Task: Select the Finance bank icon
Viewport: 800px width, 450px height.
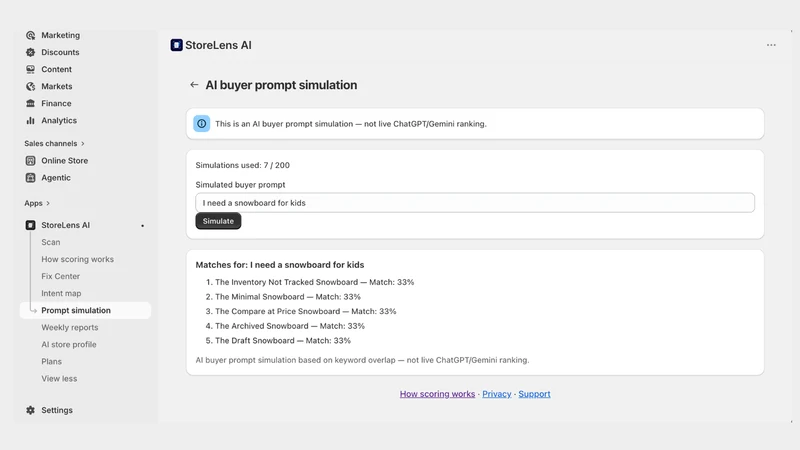Action: (x=31, y=103)
